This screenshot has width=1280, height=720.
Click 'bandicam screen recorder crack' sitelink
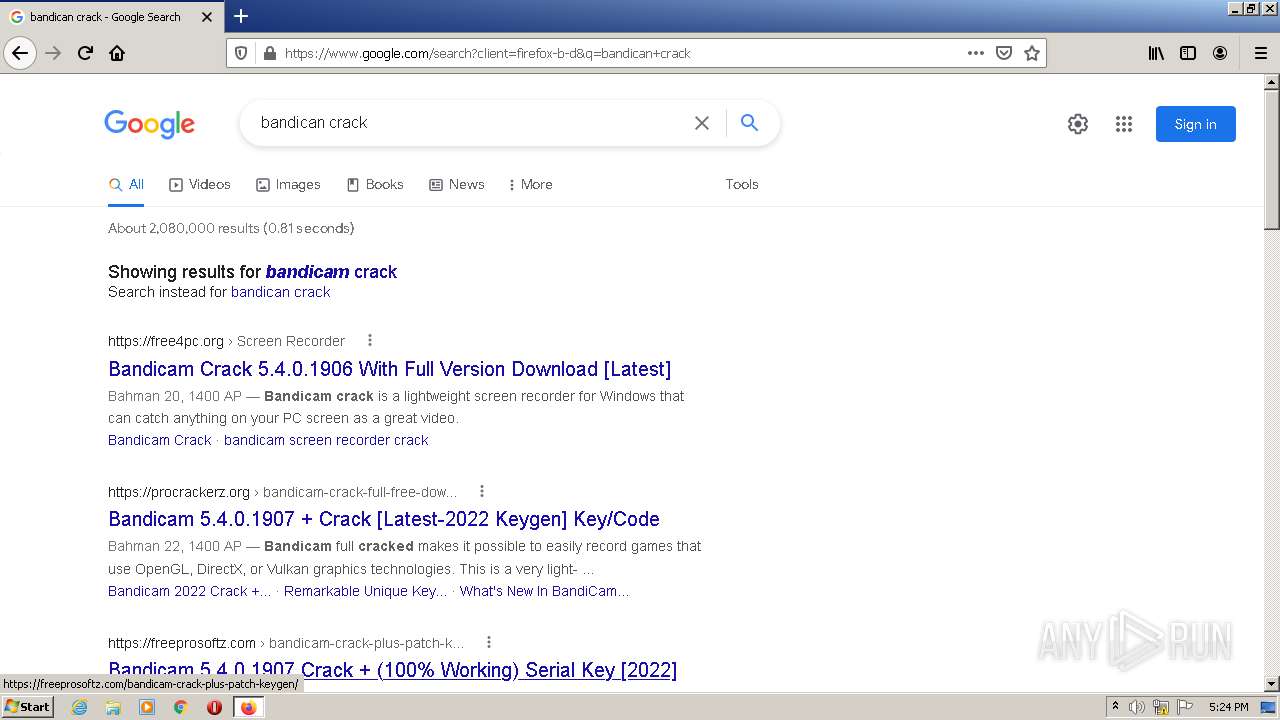pyautogui.click(x=326, y=440)
